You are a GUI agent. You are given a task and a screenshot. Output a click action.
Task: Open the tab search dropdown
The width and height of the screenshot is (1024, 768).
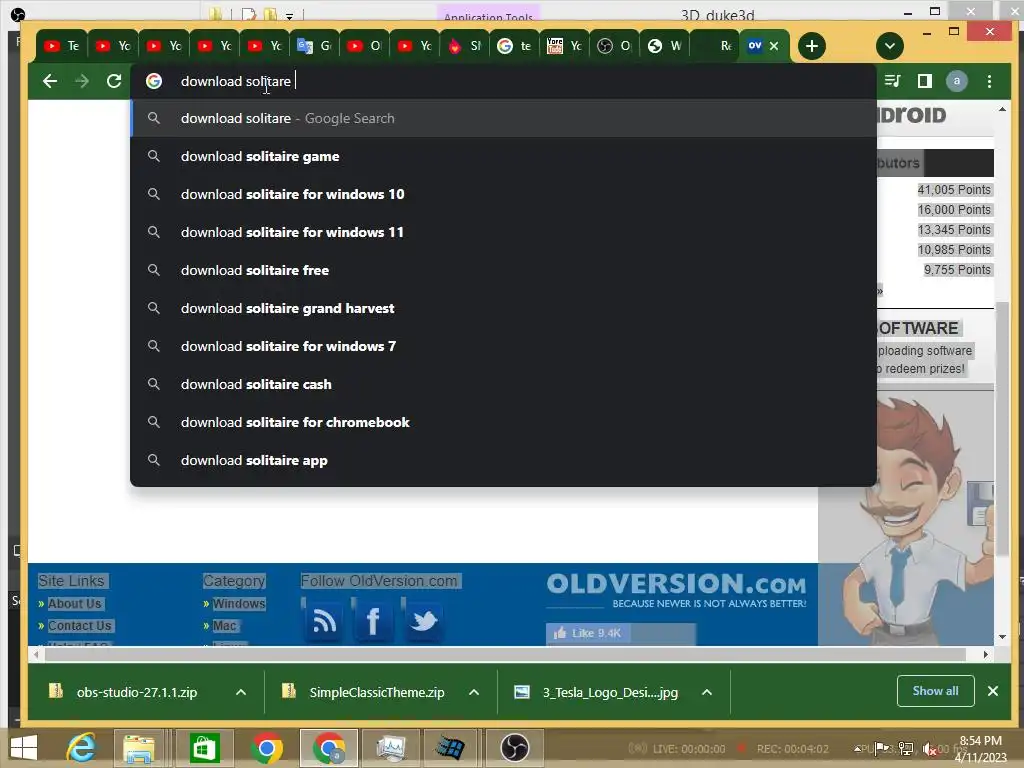pos(889,46)
